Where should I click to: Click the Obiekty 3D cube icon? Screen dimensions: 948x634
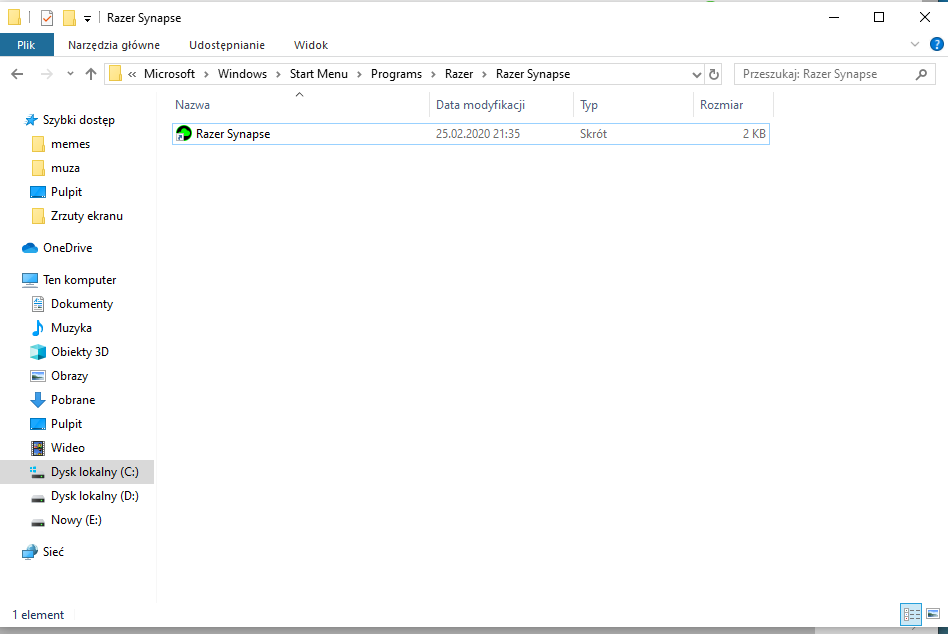pos(37,352)
